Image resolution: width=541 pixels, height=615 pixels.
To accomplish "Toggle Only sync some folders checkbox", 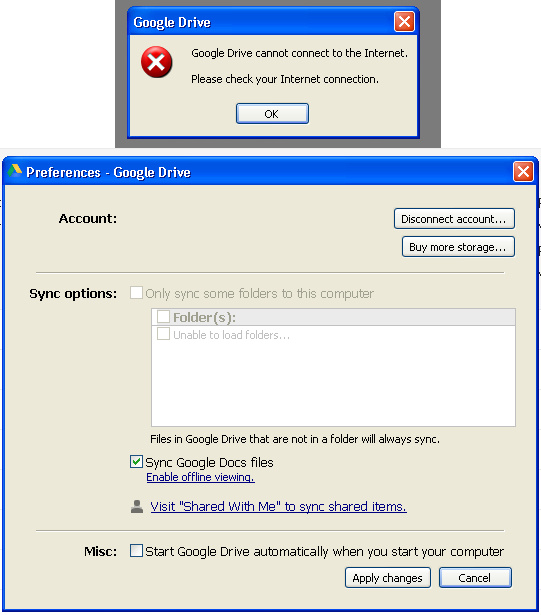I will 136,293.
